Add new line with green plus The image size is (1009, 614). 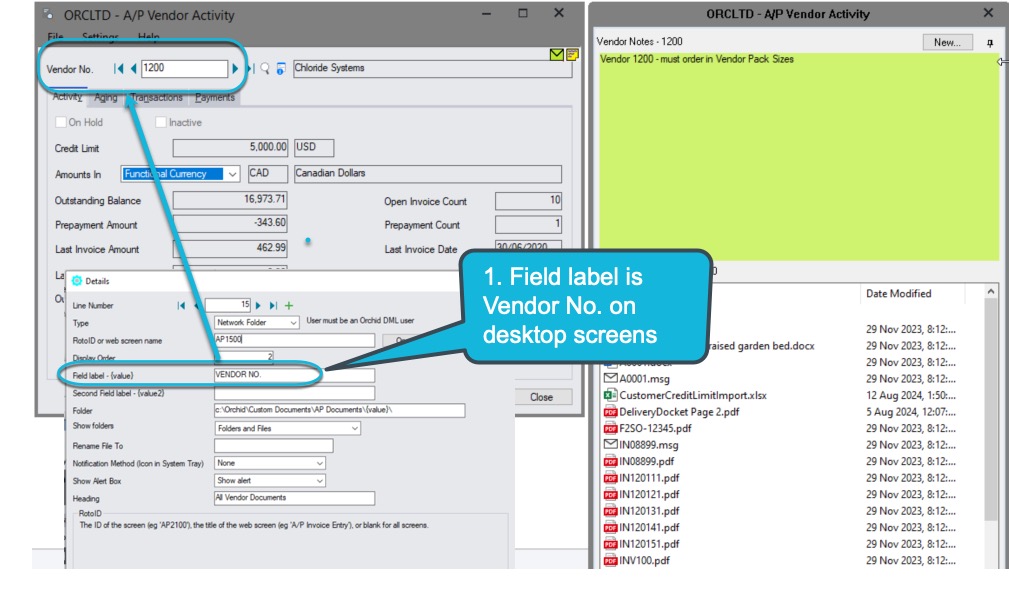[290, 305]
